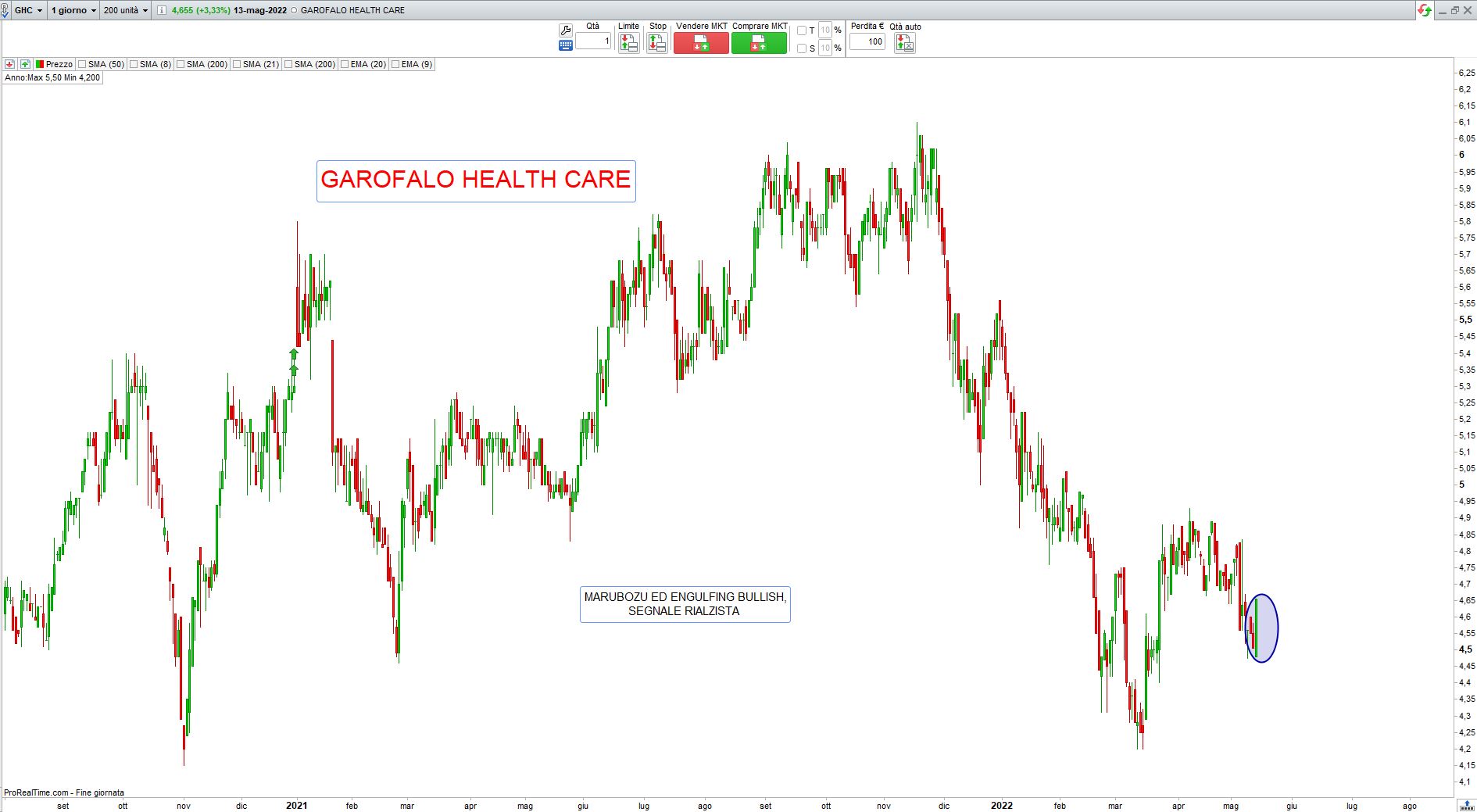
Task: Click the green up-arrow indicator icon
Action: point(25,64)
